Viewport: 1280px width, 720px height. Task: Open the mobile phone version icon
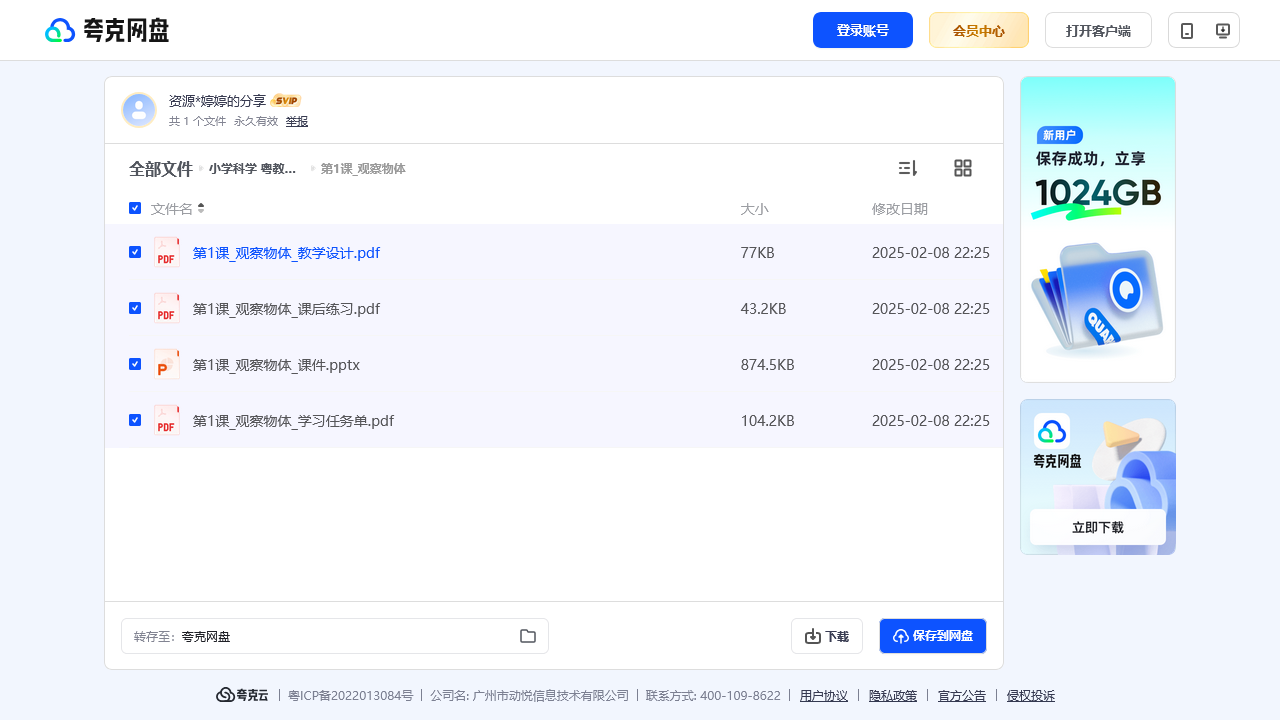click(1187, 30)
